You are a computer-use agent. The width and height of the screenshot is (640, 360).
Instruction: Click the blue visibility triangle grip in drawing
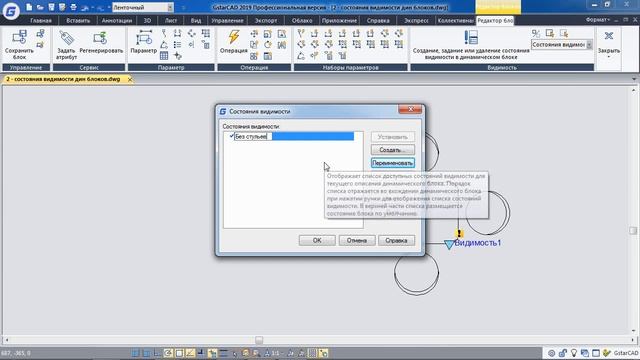coord(449,244)
